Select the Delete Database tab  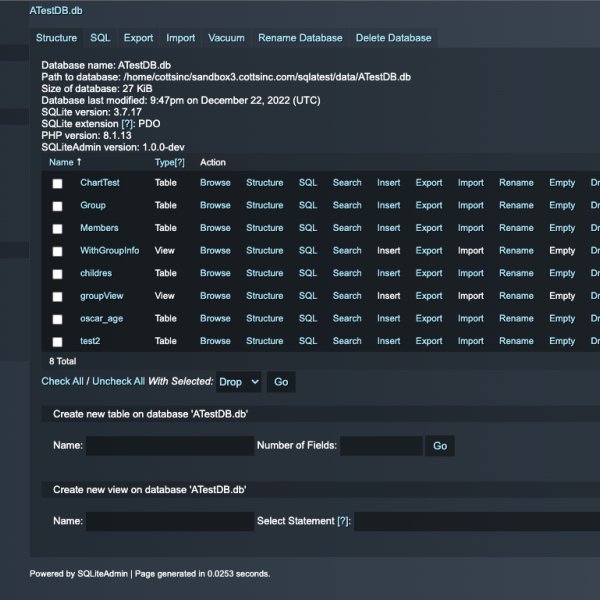[393, 38]
